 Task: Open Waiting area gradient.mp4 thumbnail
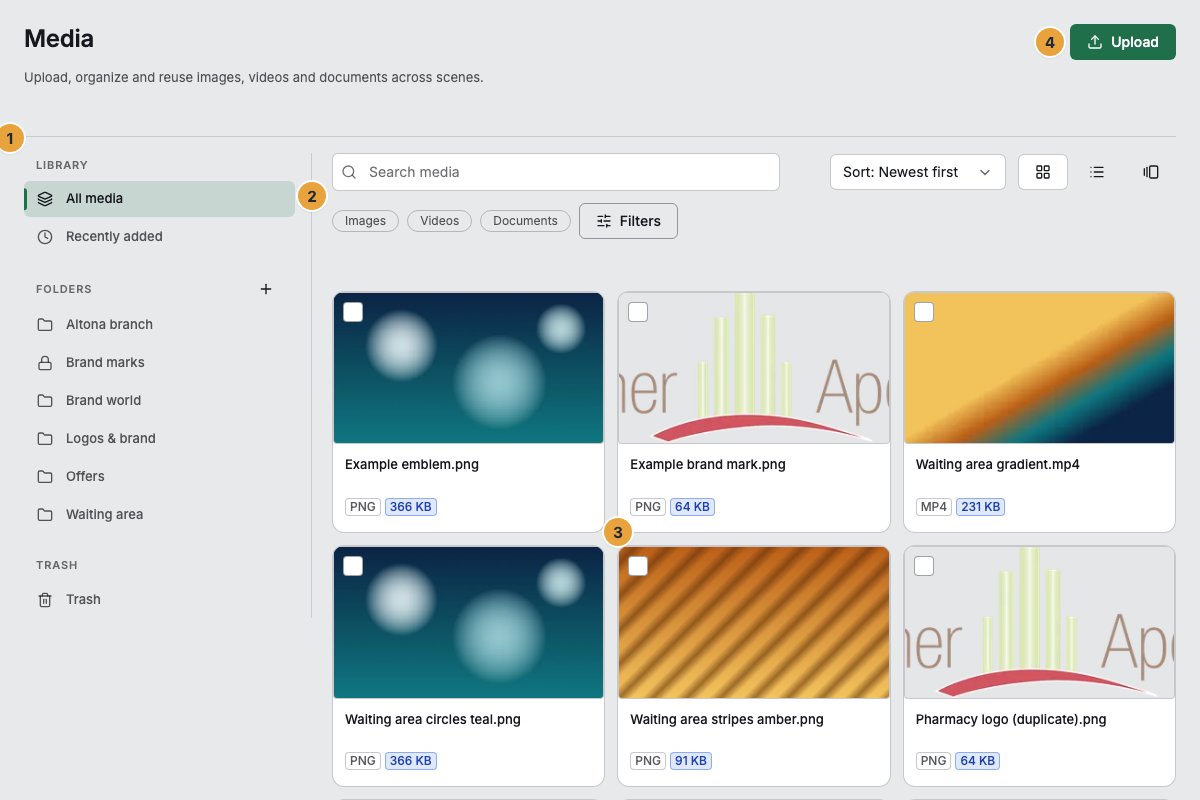pyautogui.click(x=1039, y=368)
